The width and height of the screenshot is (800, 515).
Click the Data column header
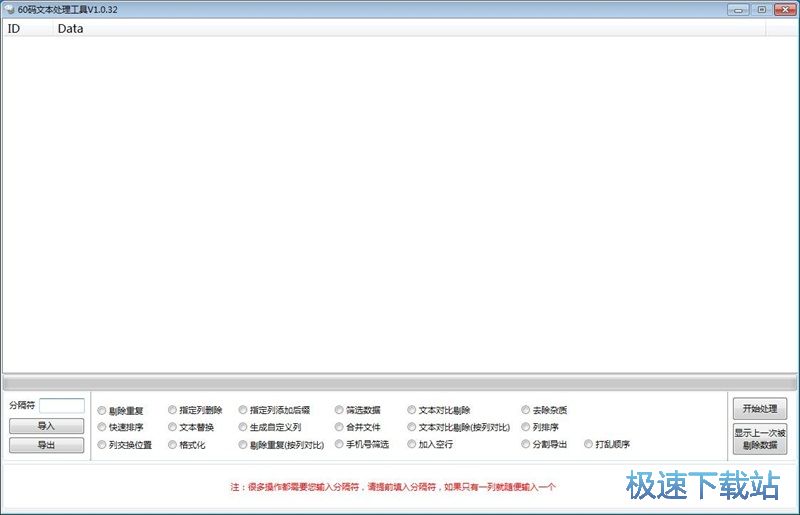409,29
